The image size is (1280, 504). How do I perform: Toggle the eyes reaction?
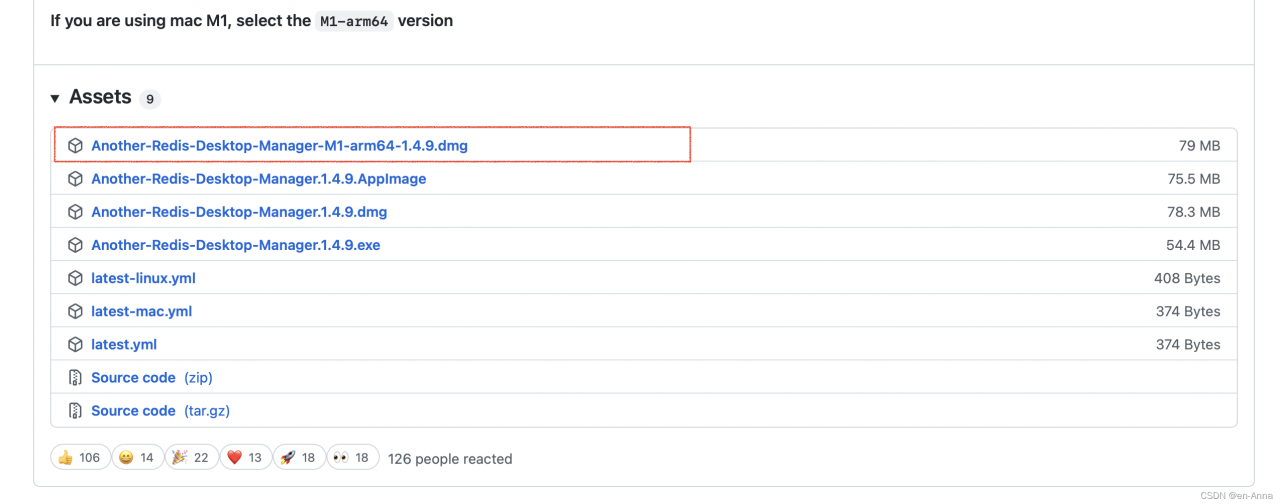pyautogui.click(x=353, y=458)
